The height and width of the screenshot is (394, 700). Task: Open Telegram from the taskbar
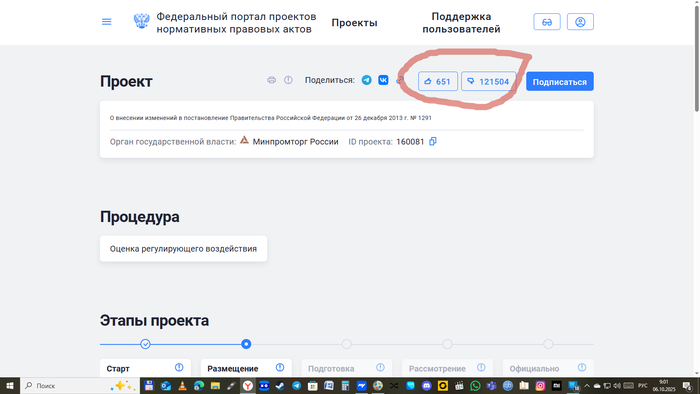[x=296, y=386]
